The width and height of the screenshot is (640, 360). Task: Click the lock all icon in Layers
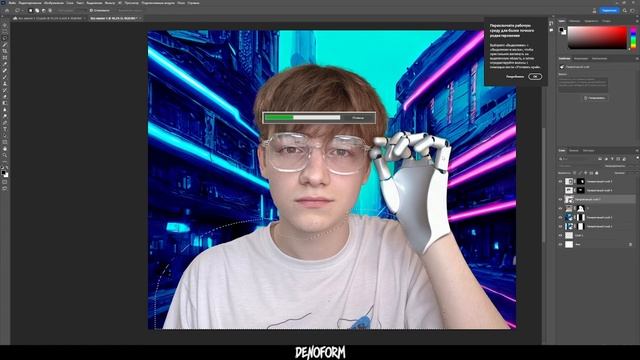597,173
